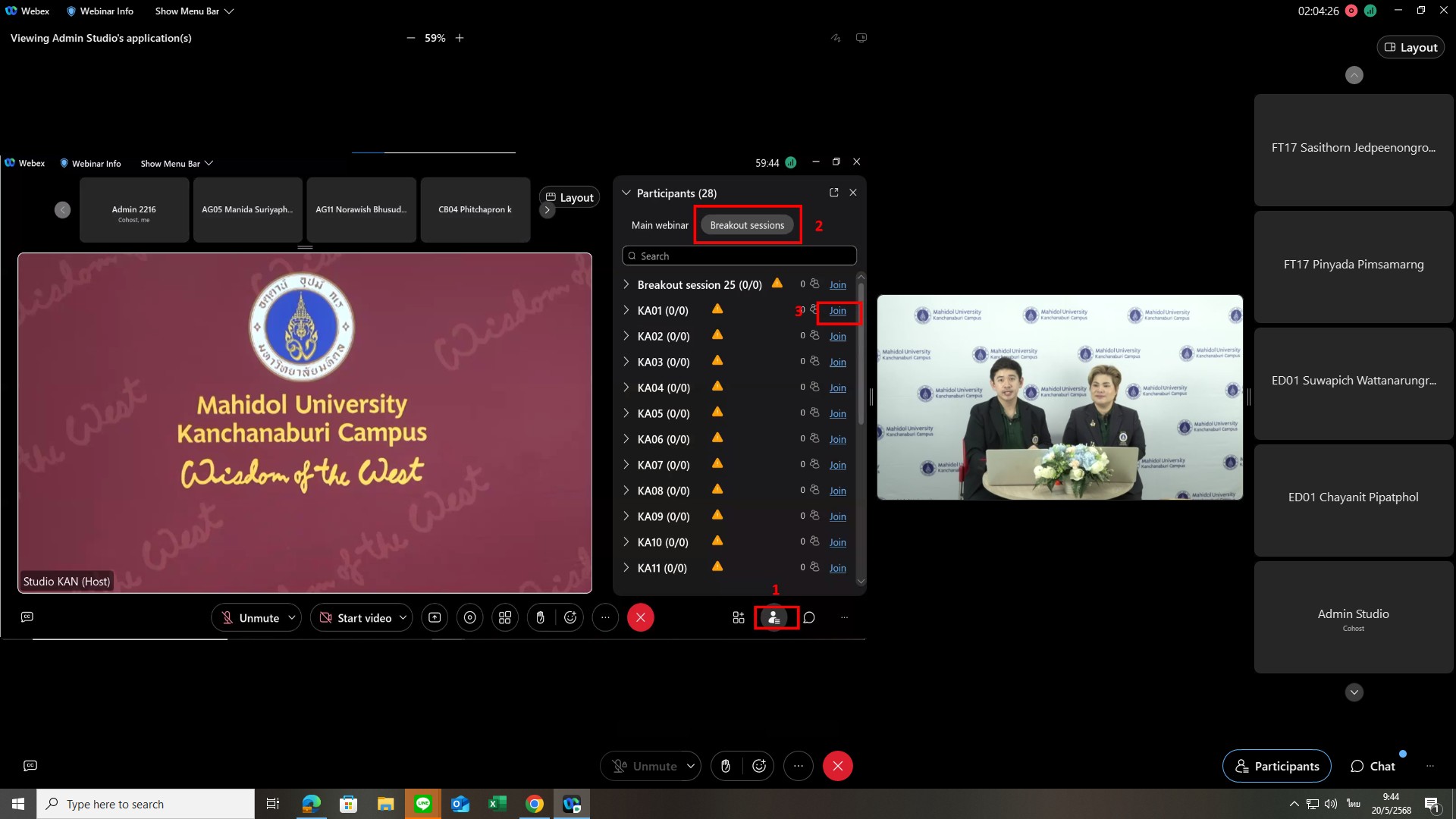Click the inner red end meeting button
Screen dimensions: 1456x819
[x=641, y=618]
